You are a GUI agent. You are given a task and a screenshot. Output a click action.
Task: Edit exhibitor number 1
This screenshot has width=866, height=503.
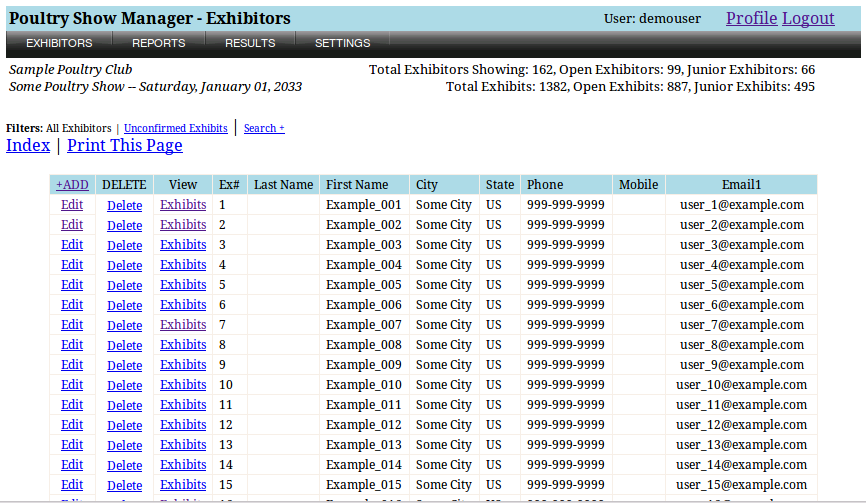[72, 205]
